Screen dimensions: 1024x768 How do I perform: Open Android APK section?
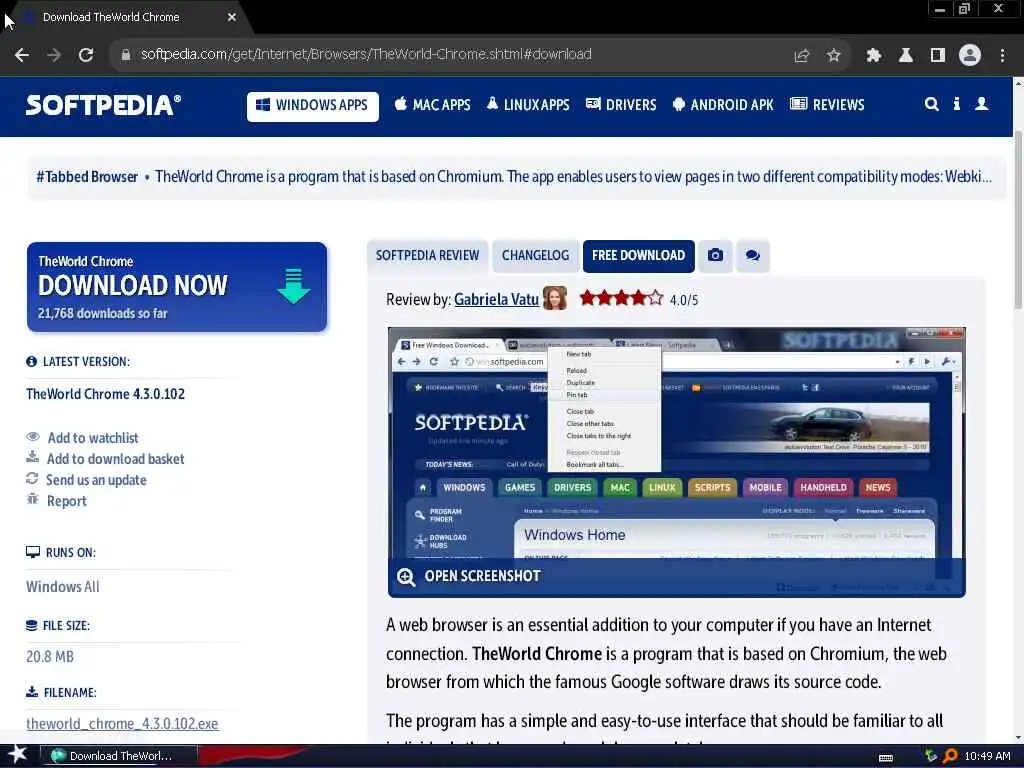coord(722,104)
